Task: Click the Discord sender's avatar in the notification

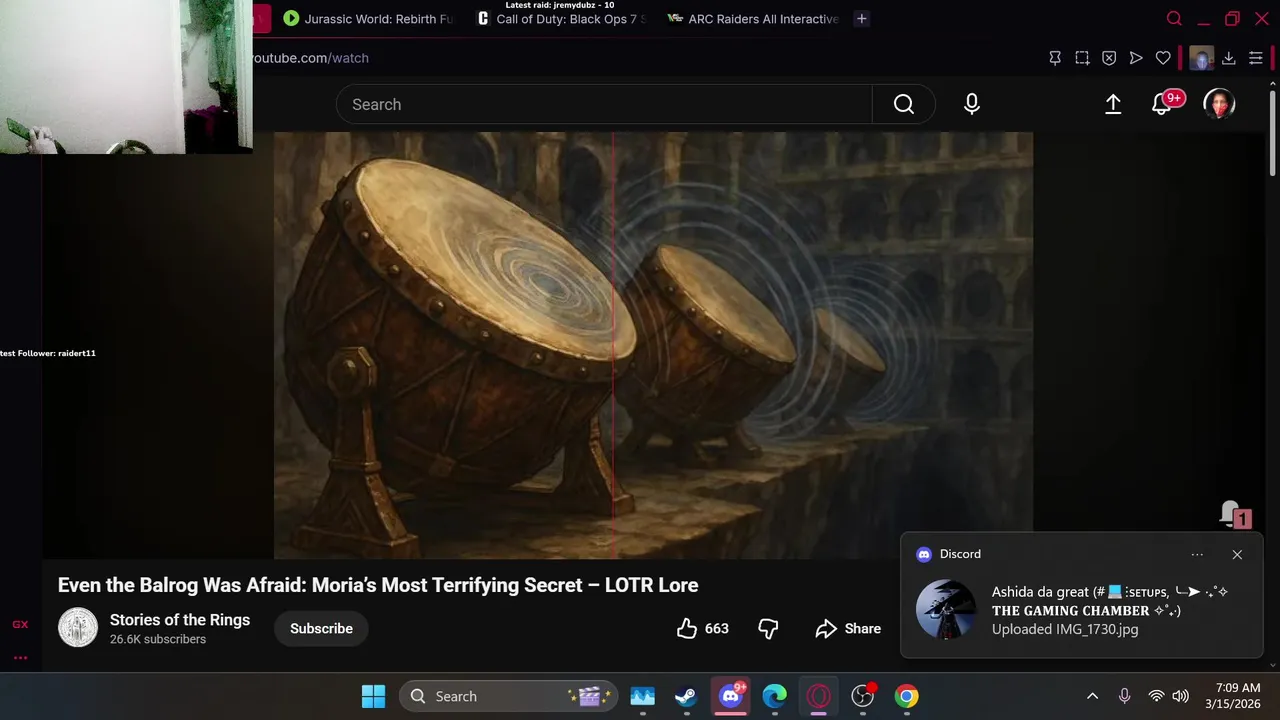Action: [x=946, y=609]
